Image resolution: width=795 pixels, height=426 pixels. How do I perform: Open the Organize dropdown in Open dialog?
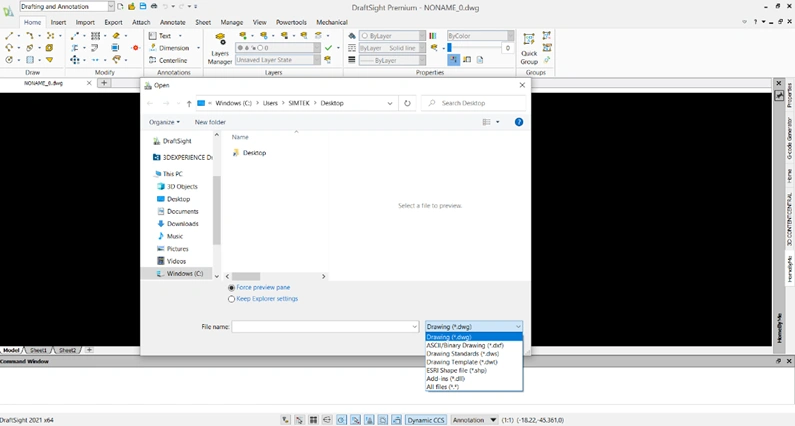point(164,122)
